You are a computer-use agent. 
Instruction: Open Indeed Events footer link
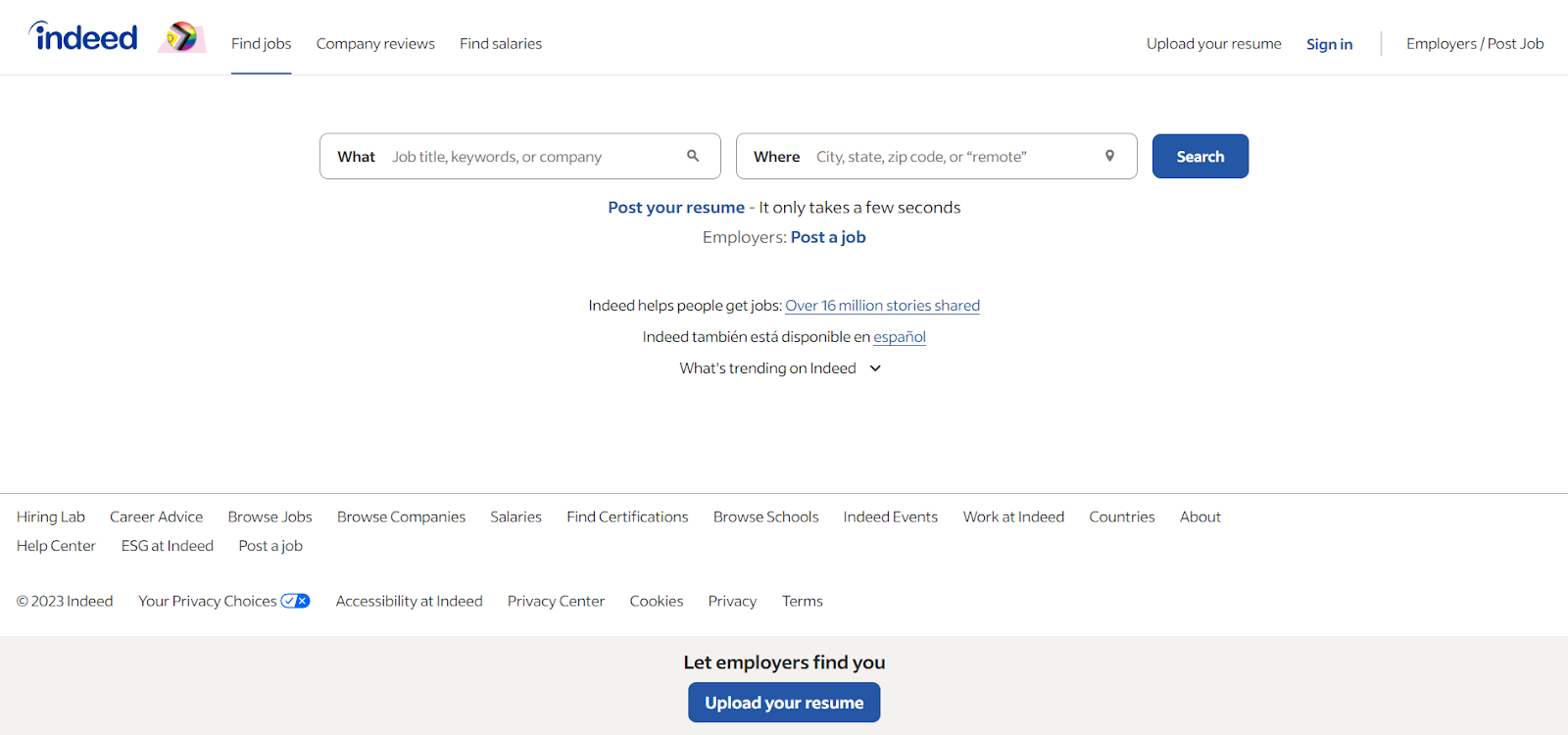tap(890, 516)
